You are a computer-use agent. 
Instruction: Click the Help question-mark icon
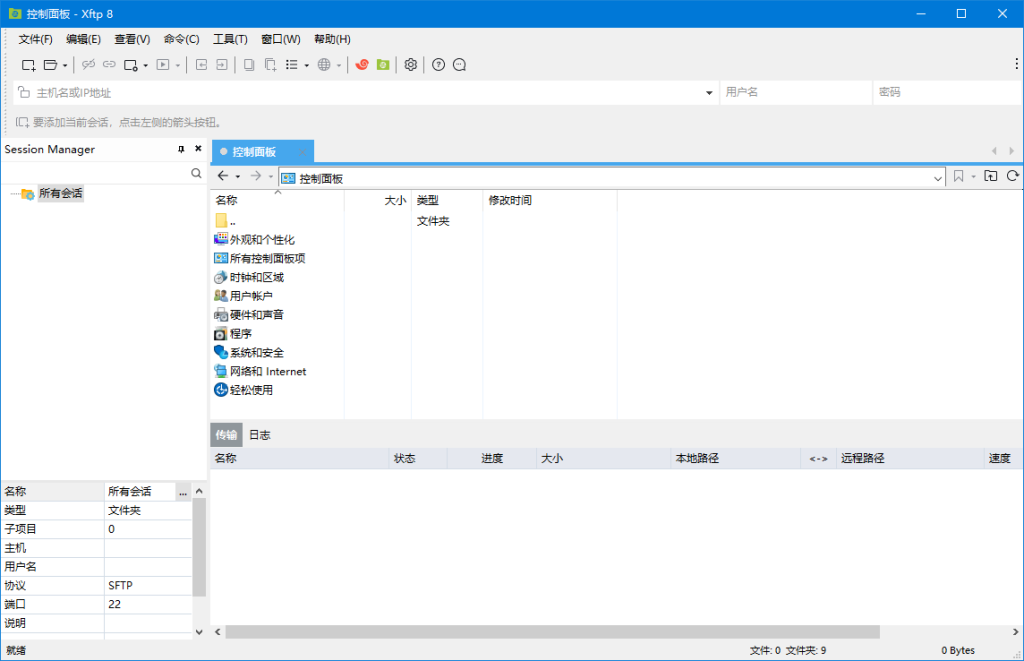pyautogui.click(x=439, y=65)
